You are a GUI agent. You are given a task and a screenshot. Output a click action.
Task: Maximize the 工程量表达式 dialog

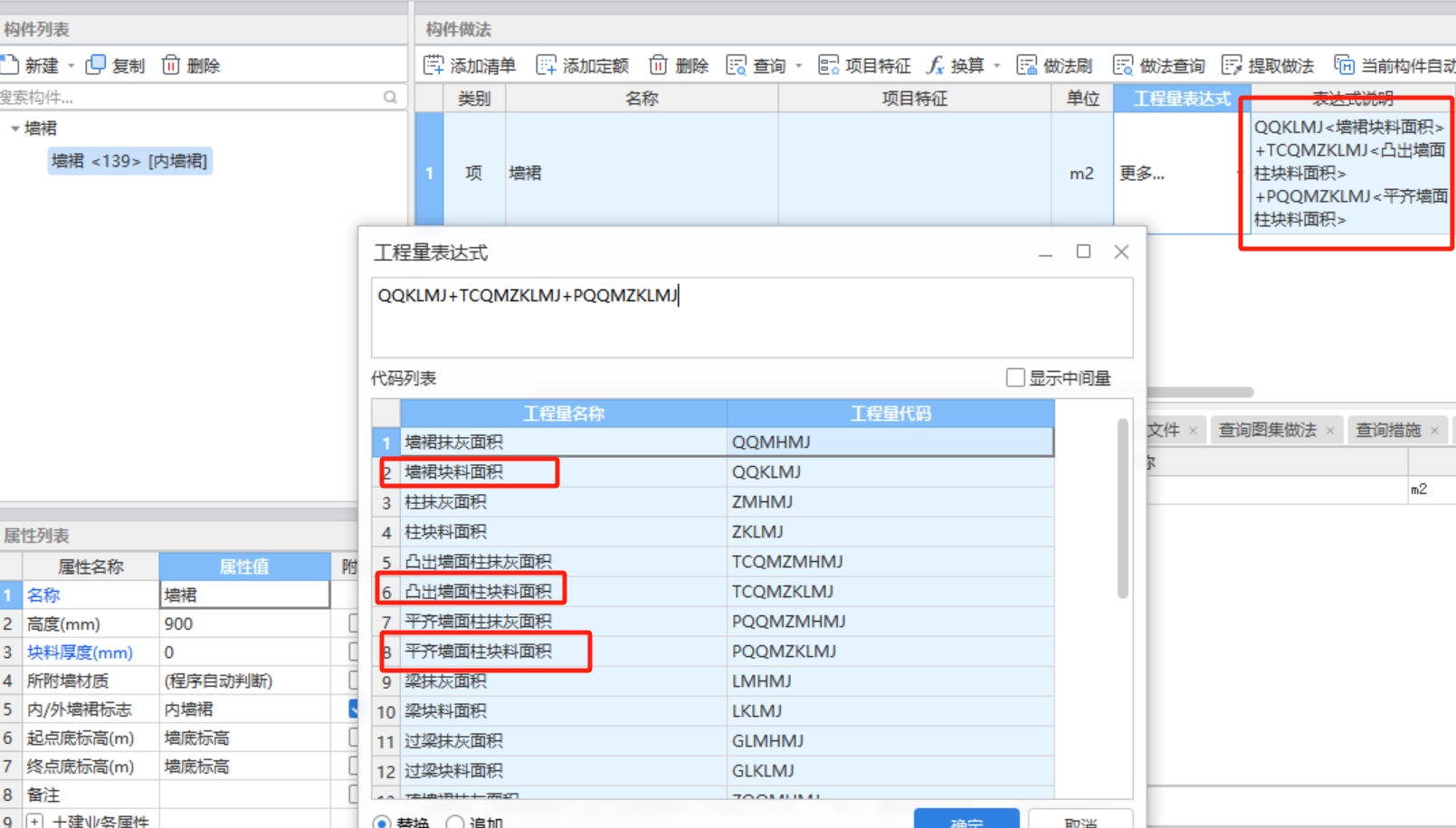(1083, 252)
